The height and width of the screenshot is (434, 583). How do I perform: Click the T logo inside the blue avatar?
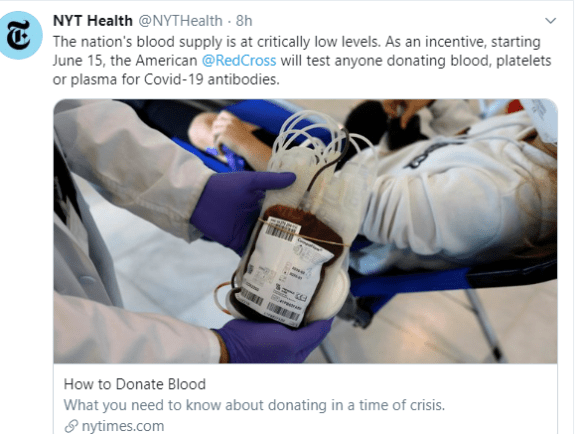pyautogui.click(x=19, y=36)
